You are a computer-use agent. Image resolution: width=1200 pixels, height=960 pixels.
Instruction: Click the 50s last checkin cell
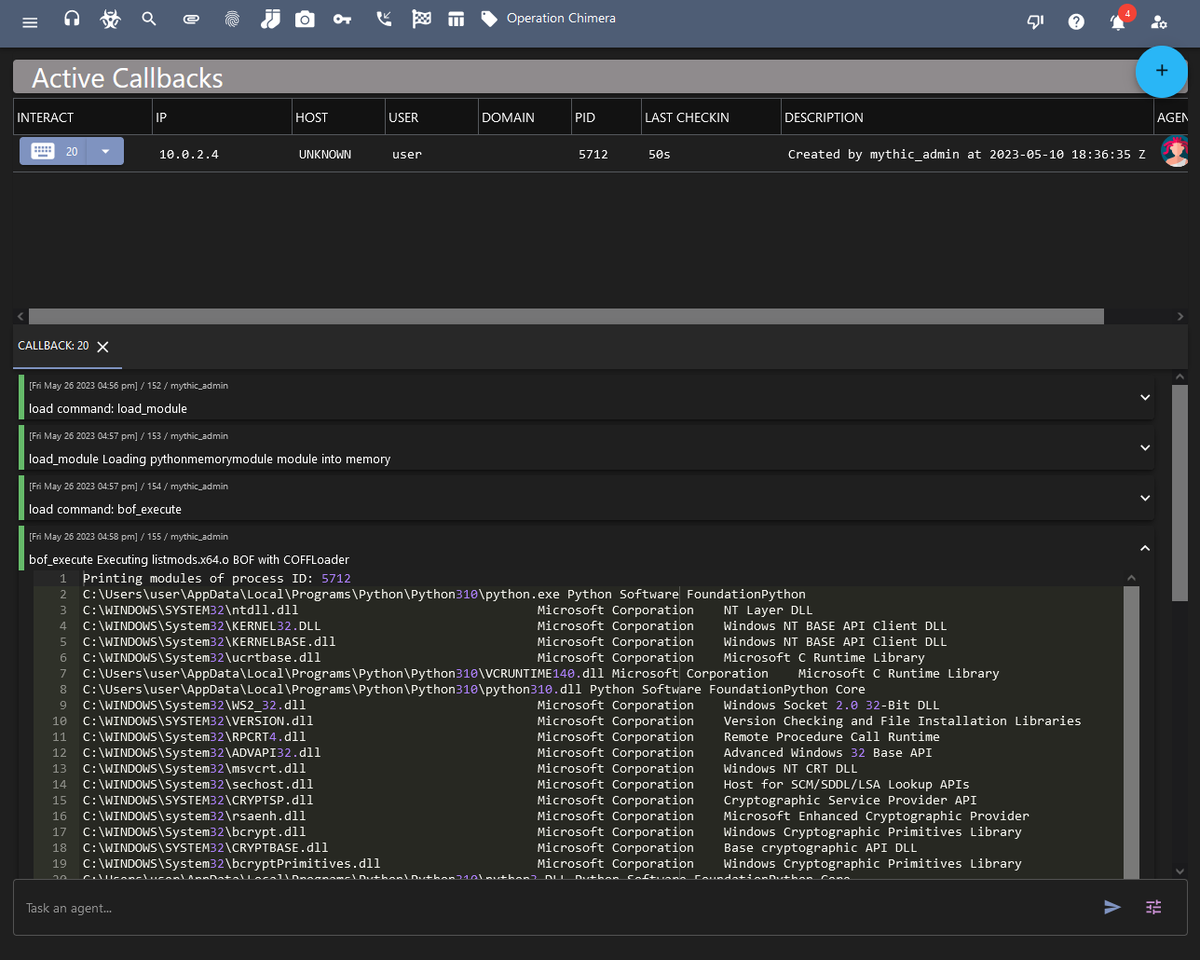[659, 154]
